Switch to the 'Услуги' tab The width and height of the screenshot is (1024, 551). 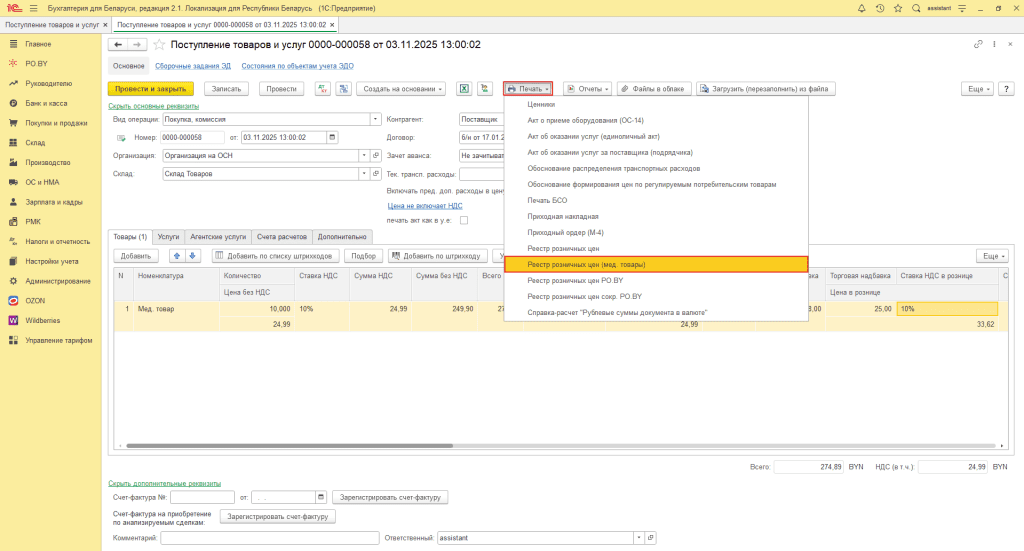click(x=168, y=237)
